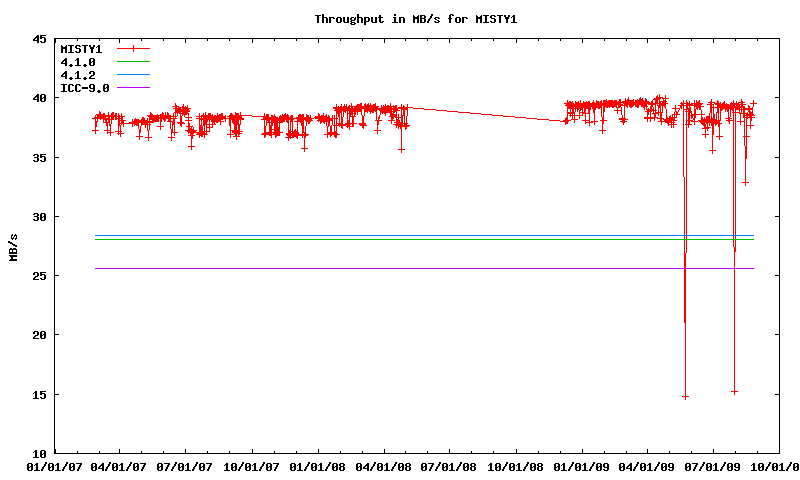Click the isolated red data point near 33 MB/s
The width and height of the screenshot is (800, 480).
click(745, 182)
